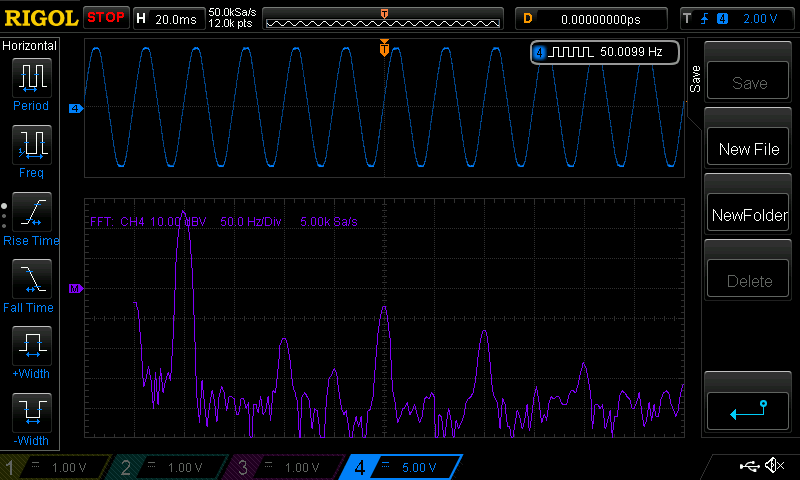Click the USB connection status icon
This screenshot has width=800, height=480.
tap(749, 466)
